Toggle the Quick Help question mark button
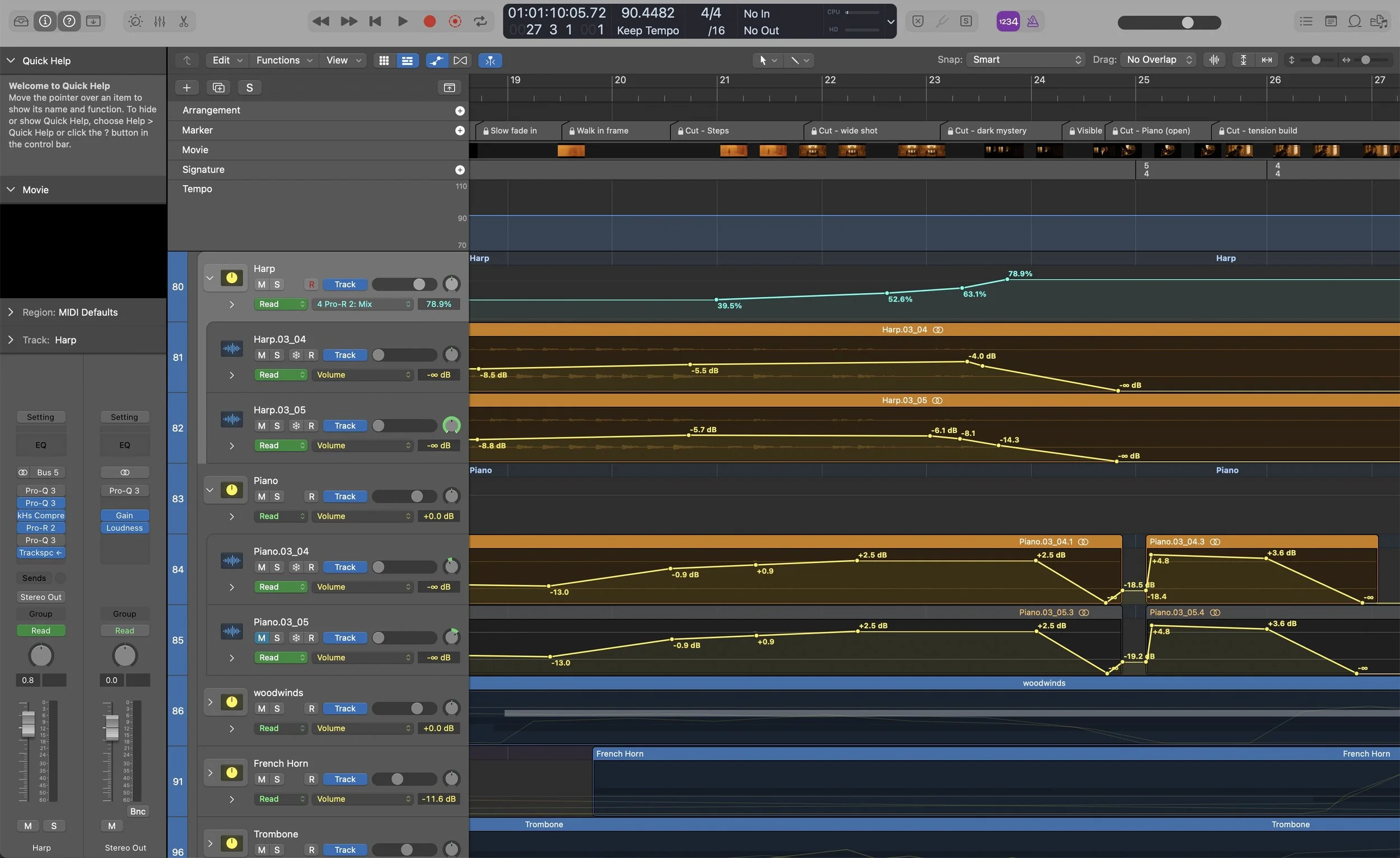1400x858 pixels. [x=69, y=21]
